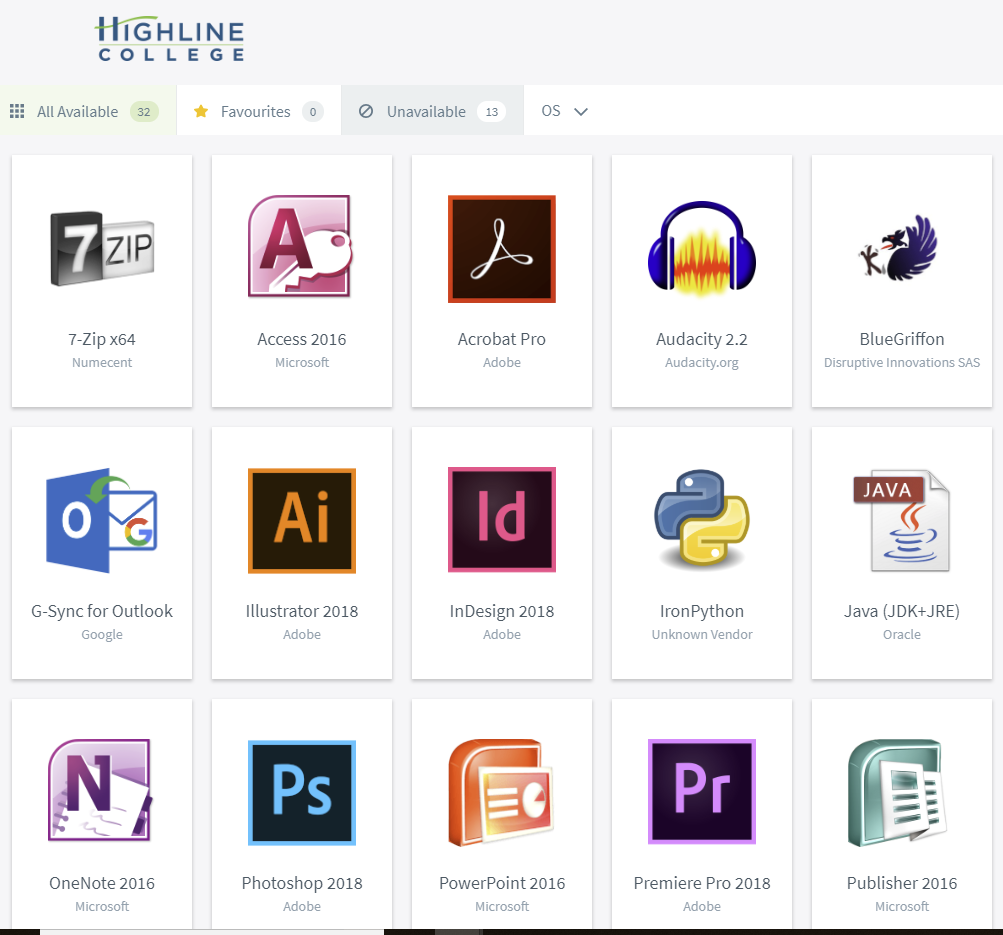Click the Highline College logo

pos(170,39)
